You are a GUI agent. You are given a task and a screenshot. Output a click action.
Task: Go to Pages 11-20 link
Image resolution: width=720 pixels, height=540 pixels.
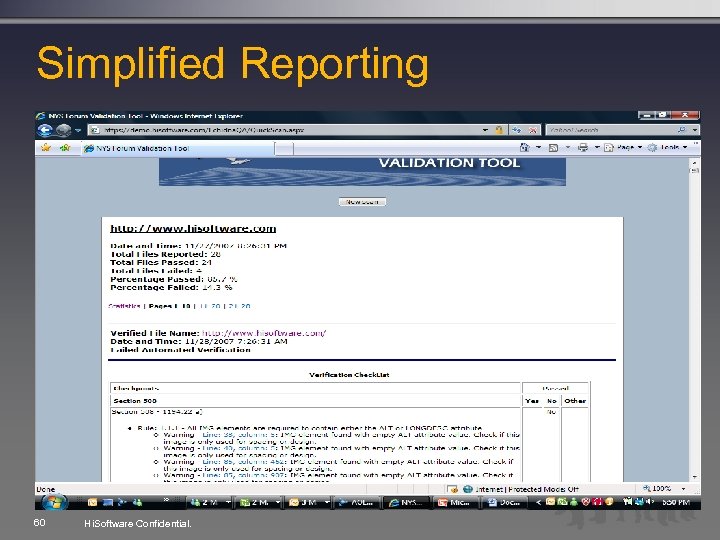[x=210, y=306]
